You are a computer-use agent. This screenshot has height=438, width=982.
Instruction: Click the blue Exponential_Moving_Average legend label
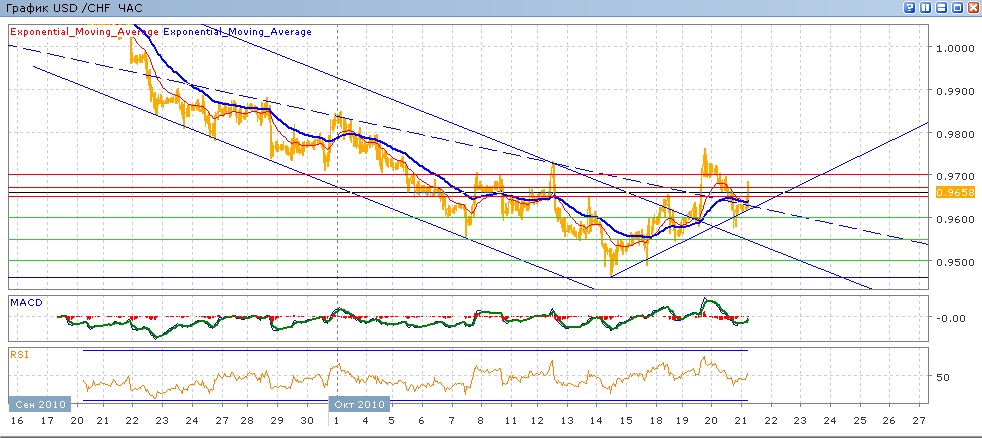pyautogui.click(x=237, y=32)
